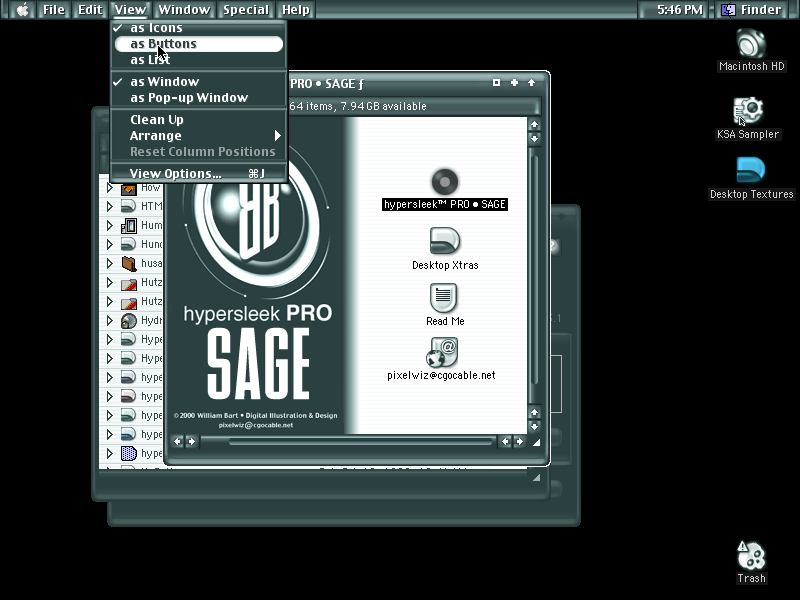This screenshot has height=600, width=800.
Task: Select the pixelwiz@cgocable.net mail icon
Action: [x=442, y=352]
